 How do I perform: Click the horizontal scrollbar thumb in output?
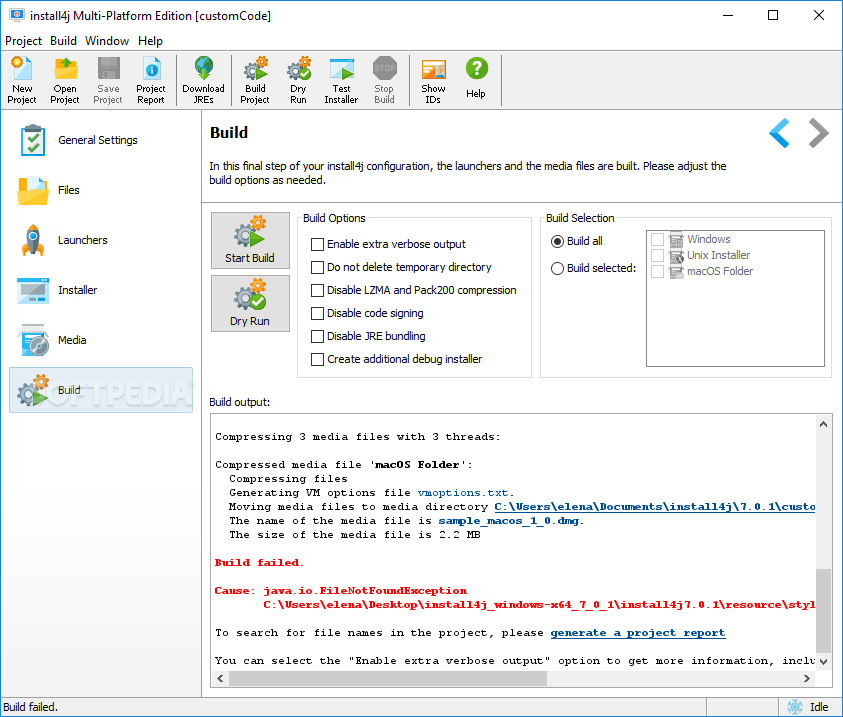(x=388, y=678)
